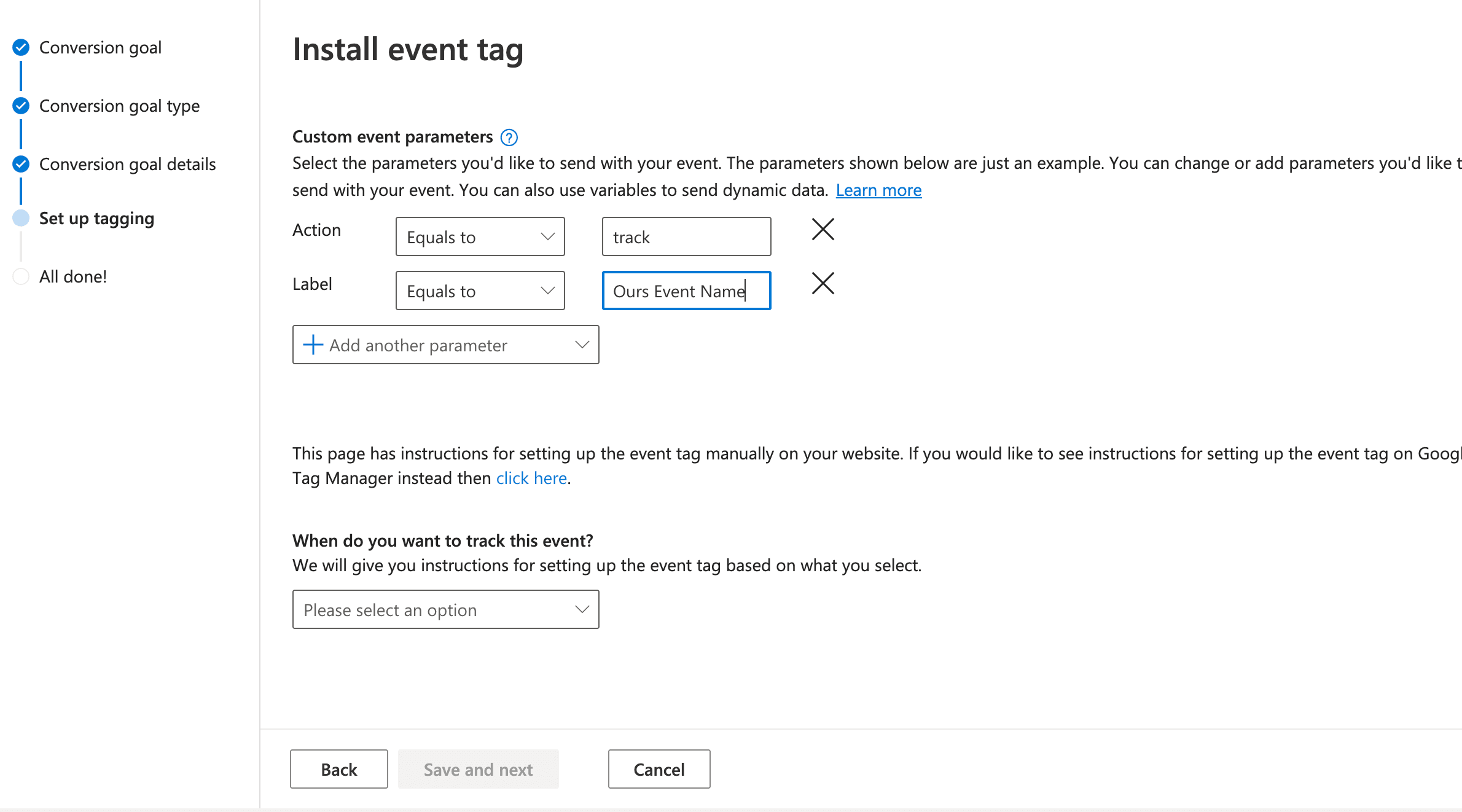Viewport: 1462px width, 812px height.
Task: Remove the Label parameter row
Action: 823,283
